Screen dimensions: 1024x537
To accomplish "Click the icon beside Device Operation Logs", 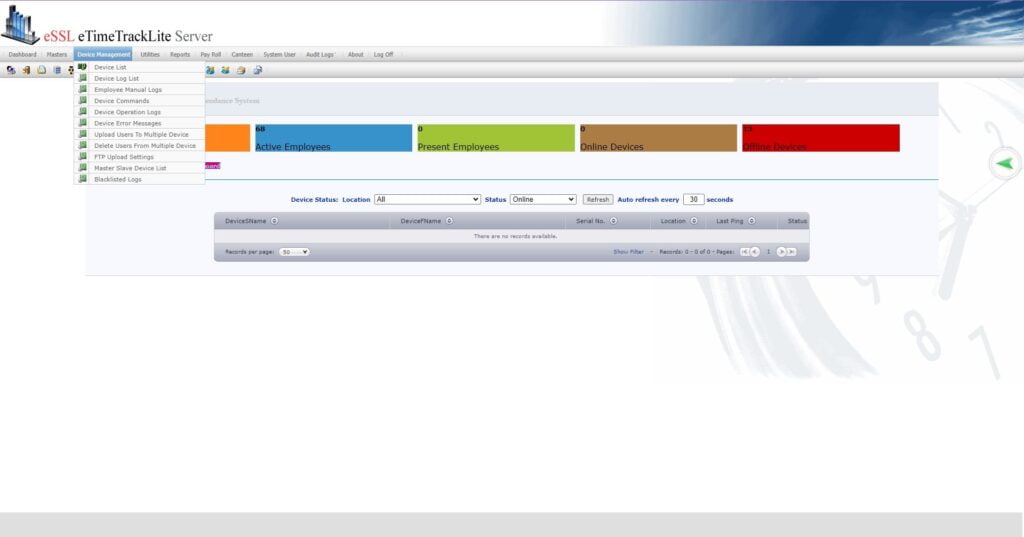I will pyautogui.click(x=82, y=111).
